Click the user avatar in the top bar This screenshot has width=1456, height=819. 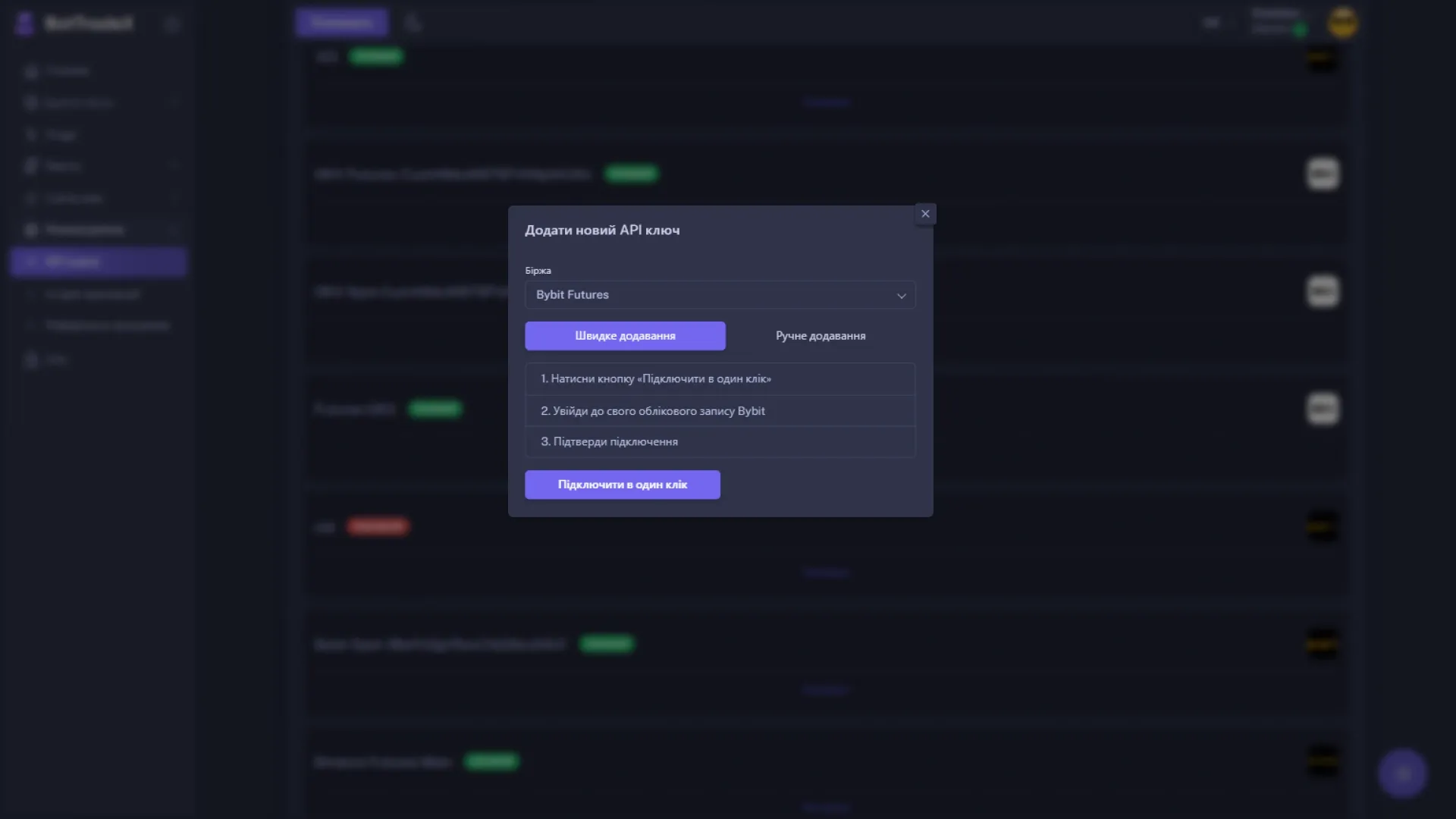click(1342, 22)
